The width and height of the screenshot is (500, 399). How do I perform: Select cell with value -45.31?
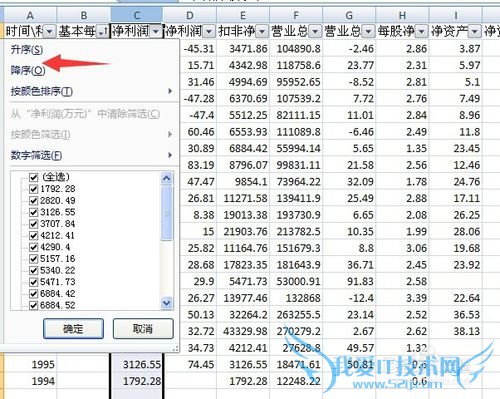point(198,49)
